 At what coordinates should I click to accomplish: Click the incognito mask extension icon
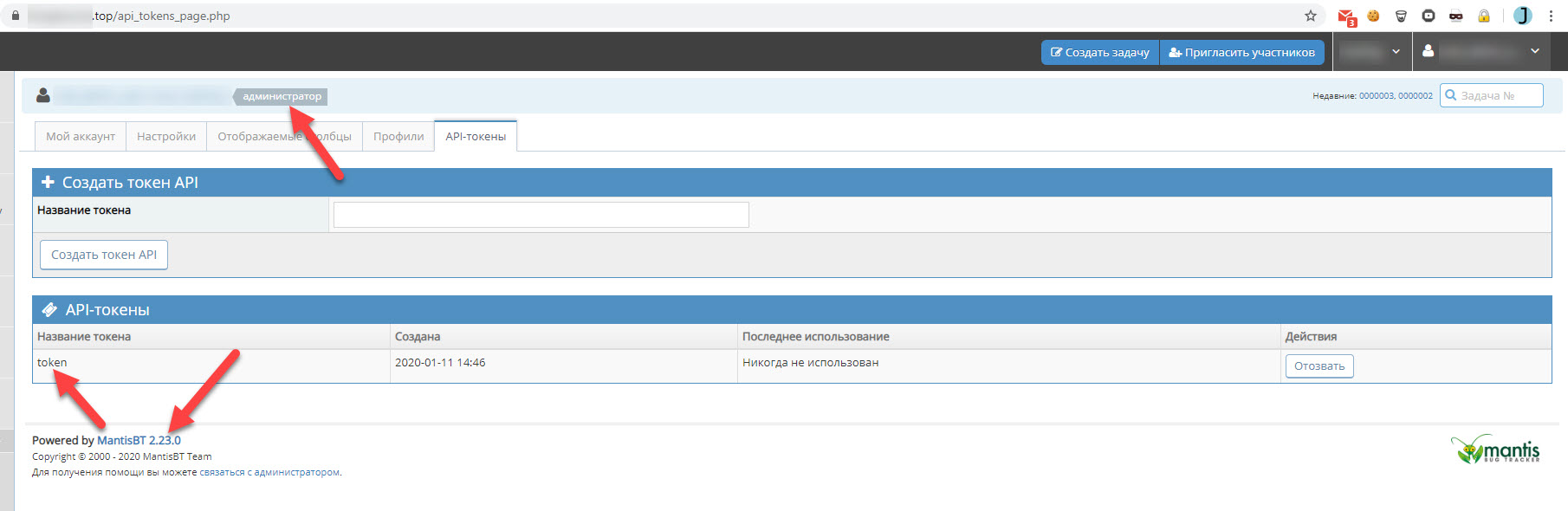pos(1455,16)
